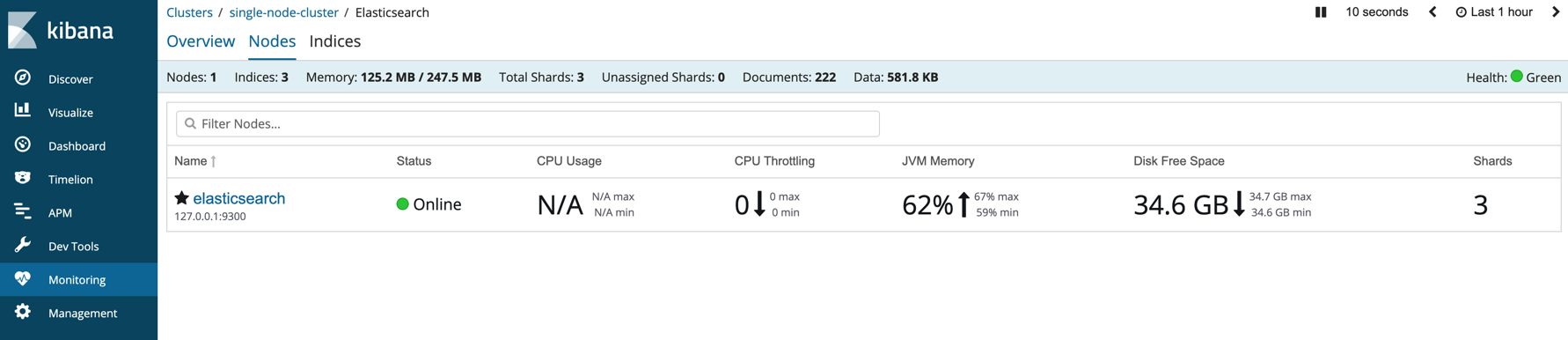Open the Management label in sidebar
1568x340 pixels.
pos(83,314)
